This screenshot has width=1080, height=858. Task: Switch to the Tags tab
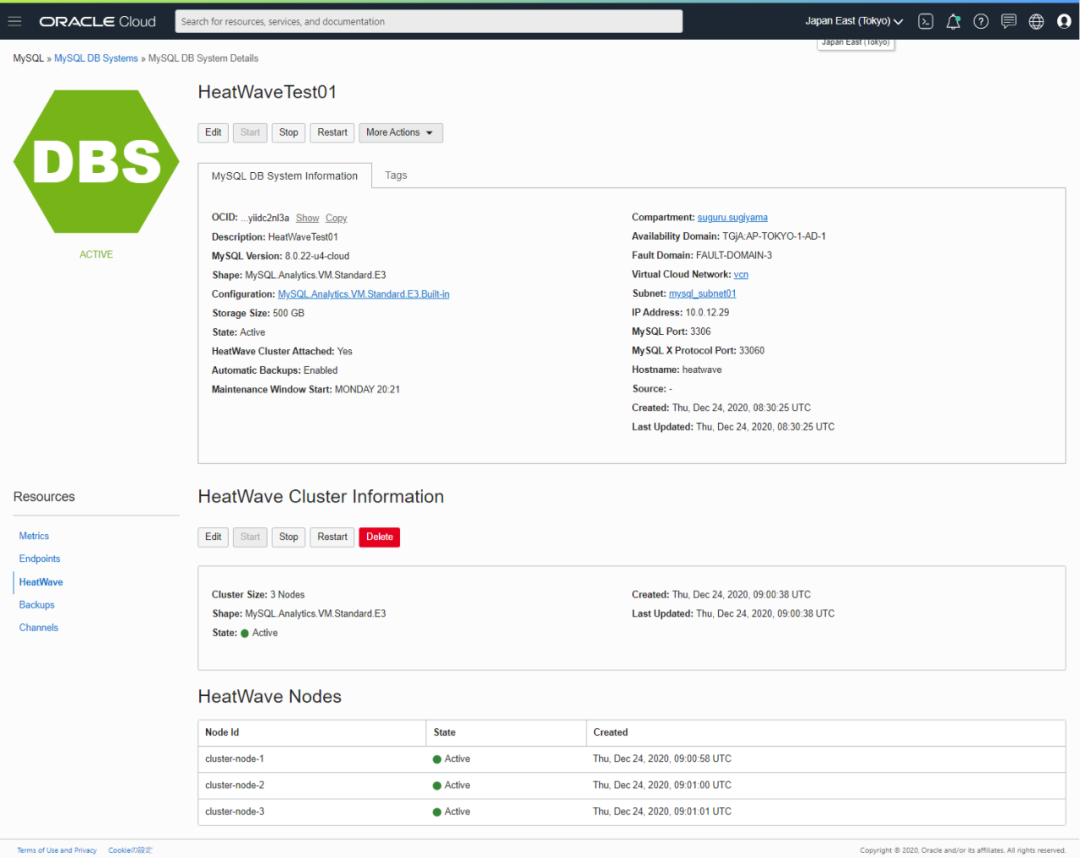[396, 175]
